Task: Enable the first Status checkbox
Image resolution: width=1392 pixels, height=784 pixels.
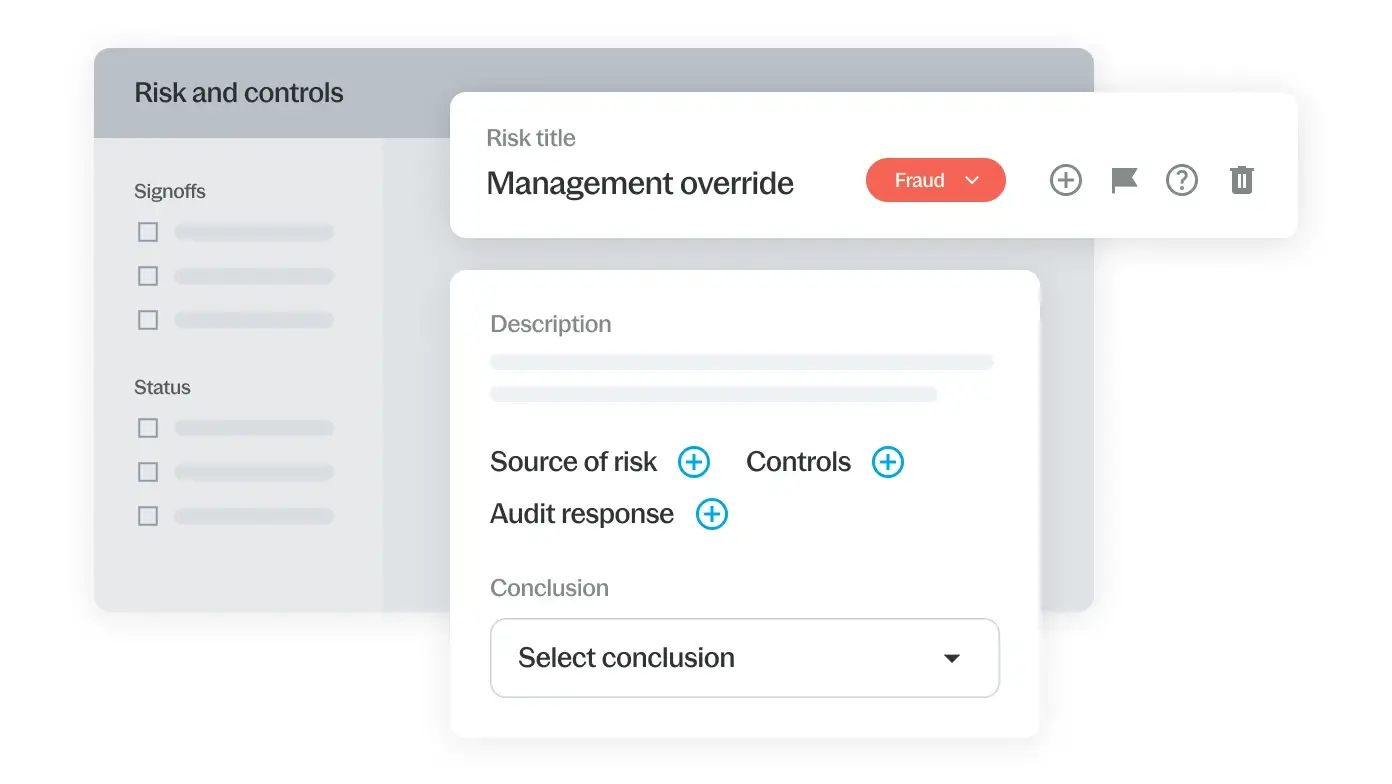Action: pos(148,428)
